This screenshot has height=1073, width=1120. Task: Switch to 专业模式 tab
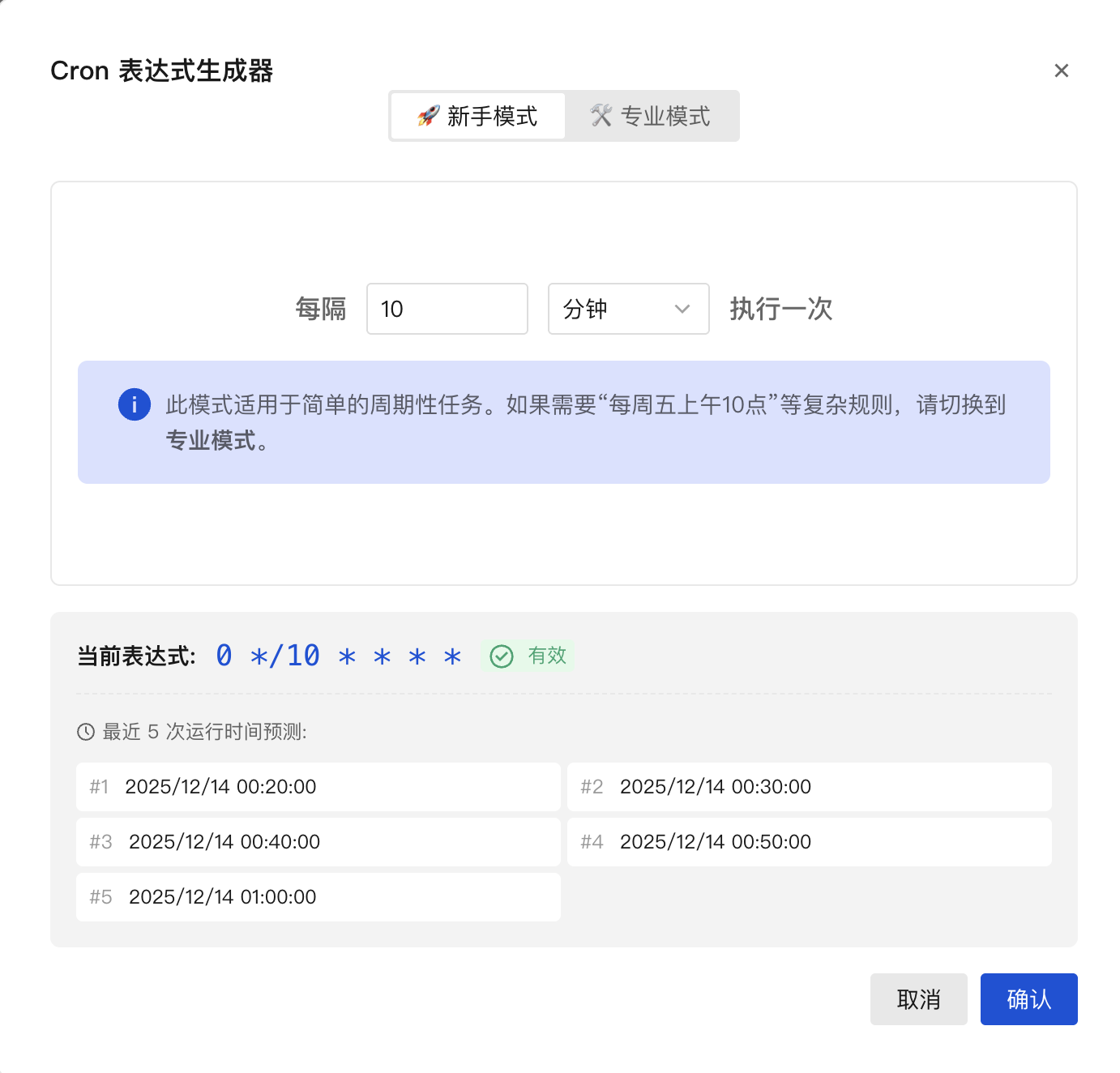652,116
